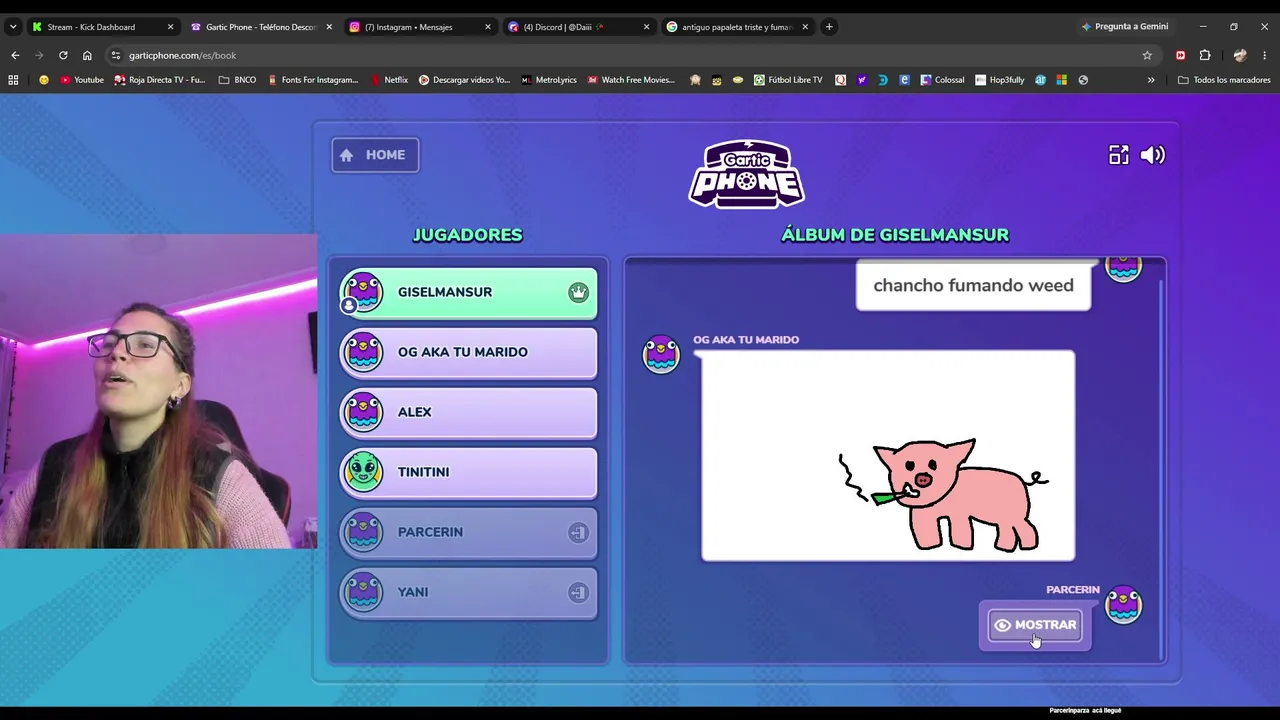Click the crown icon next to GISELMANSUR

tap(578, 292)
